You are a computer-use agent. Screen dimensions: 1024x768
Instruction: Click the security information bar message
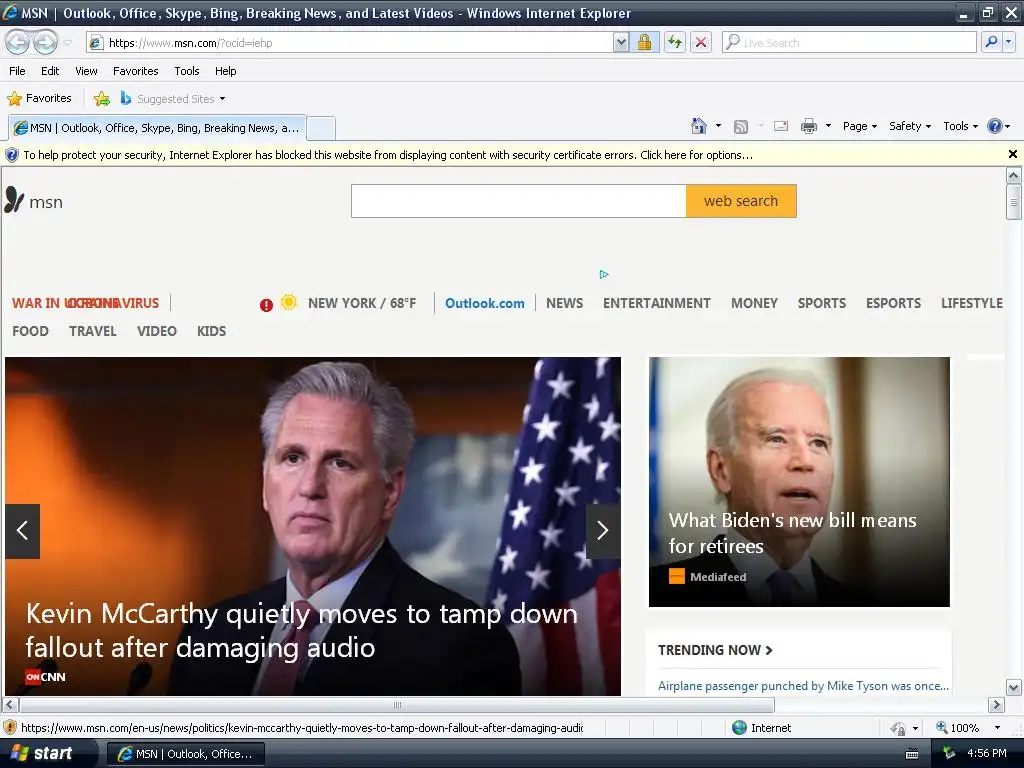tap(388, 155)
